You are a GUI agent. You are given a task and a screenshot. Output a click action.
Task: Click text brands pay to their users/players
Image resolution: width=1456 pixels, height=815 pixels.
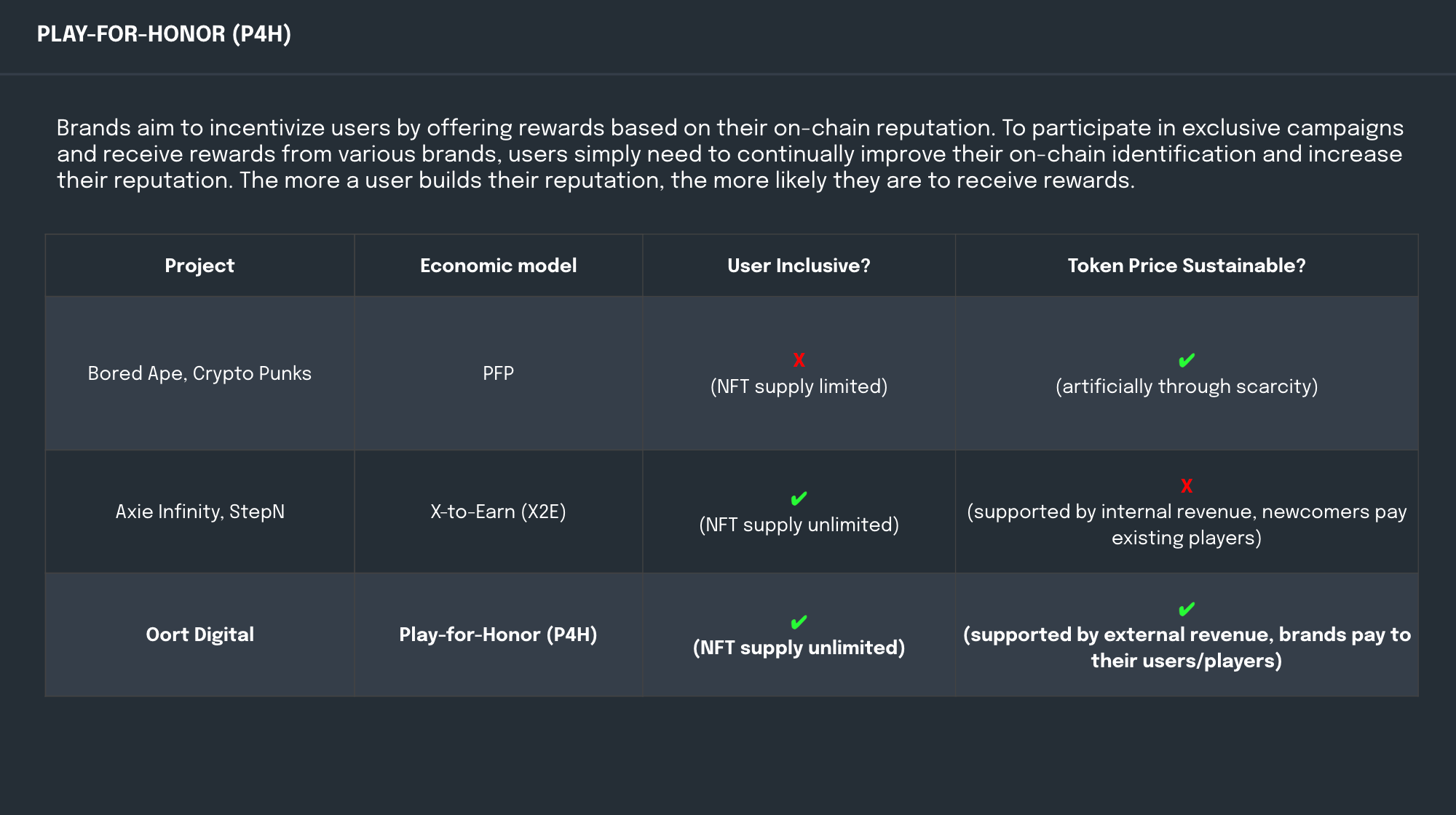(x=1187, y=648)
